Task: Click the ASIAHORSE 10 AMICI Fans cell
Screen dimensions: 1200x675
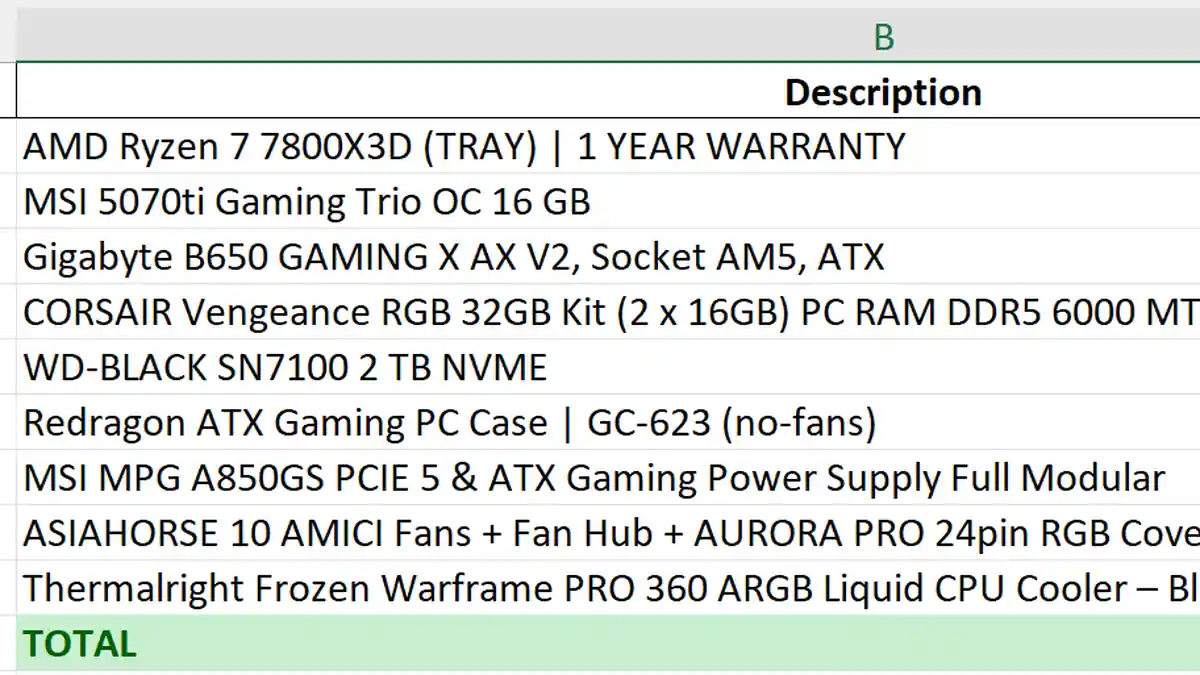Action: 600,533
